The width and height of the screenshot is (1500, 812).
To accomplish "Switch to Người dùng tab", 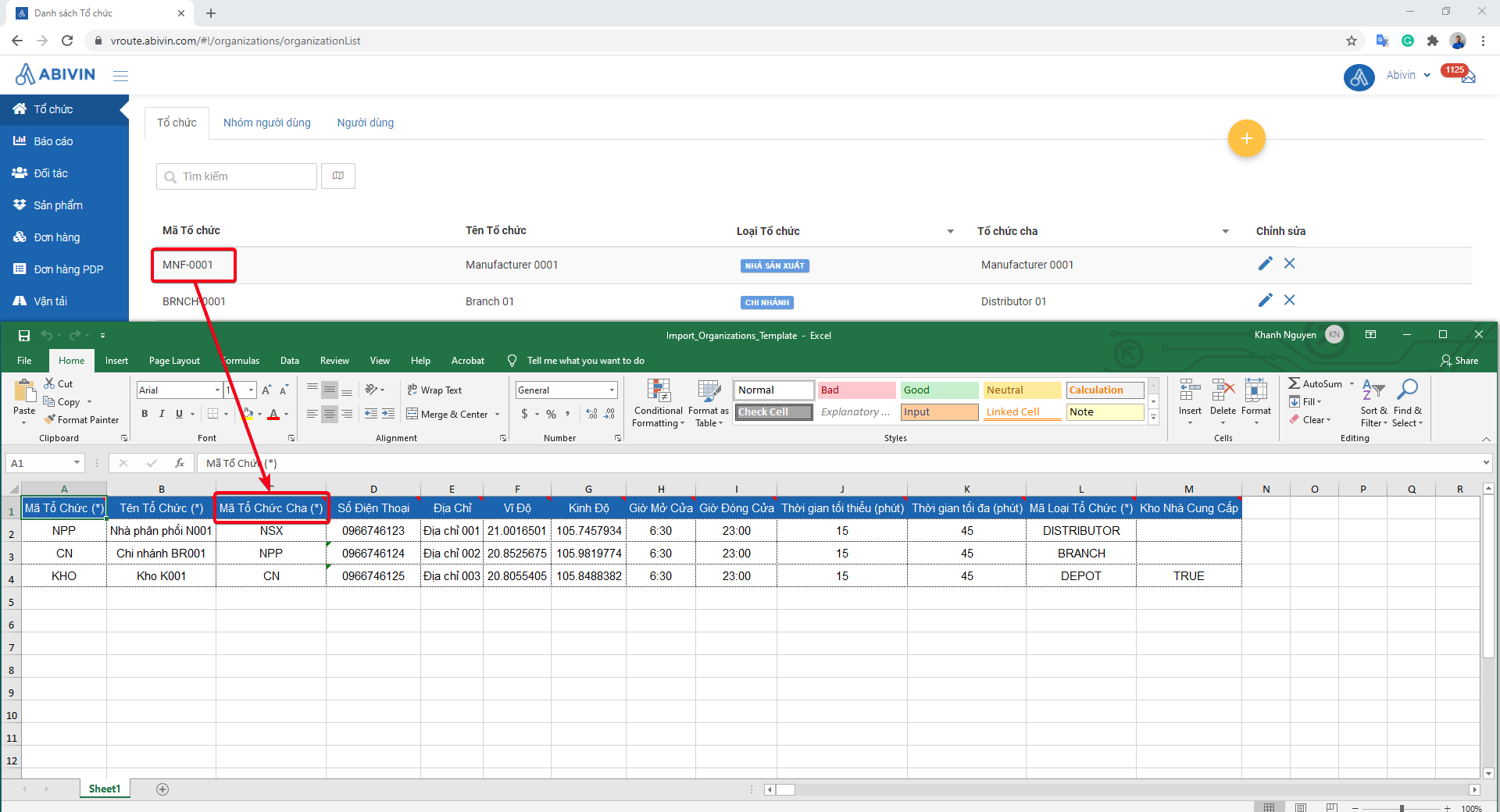I will (x=366, y=123).
